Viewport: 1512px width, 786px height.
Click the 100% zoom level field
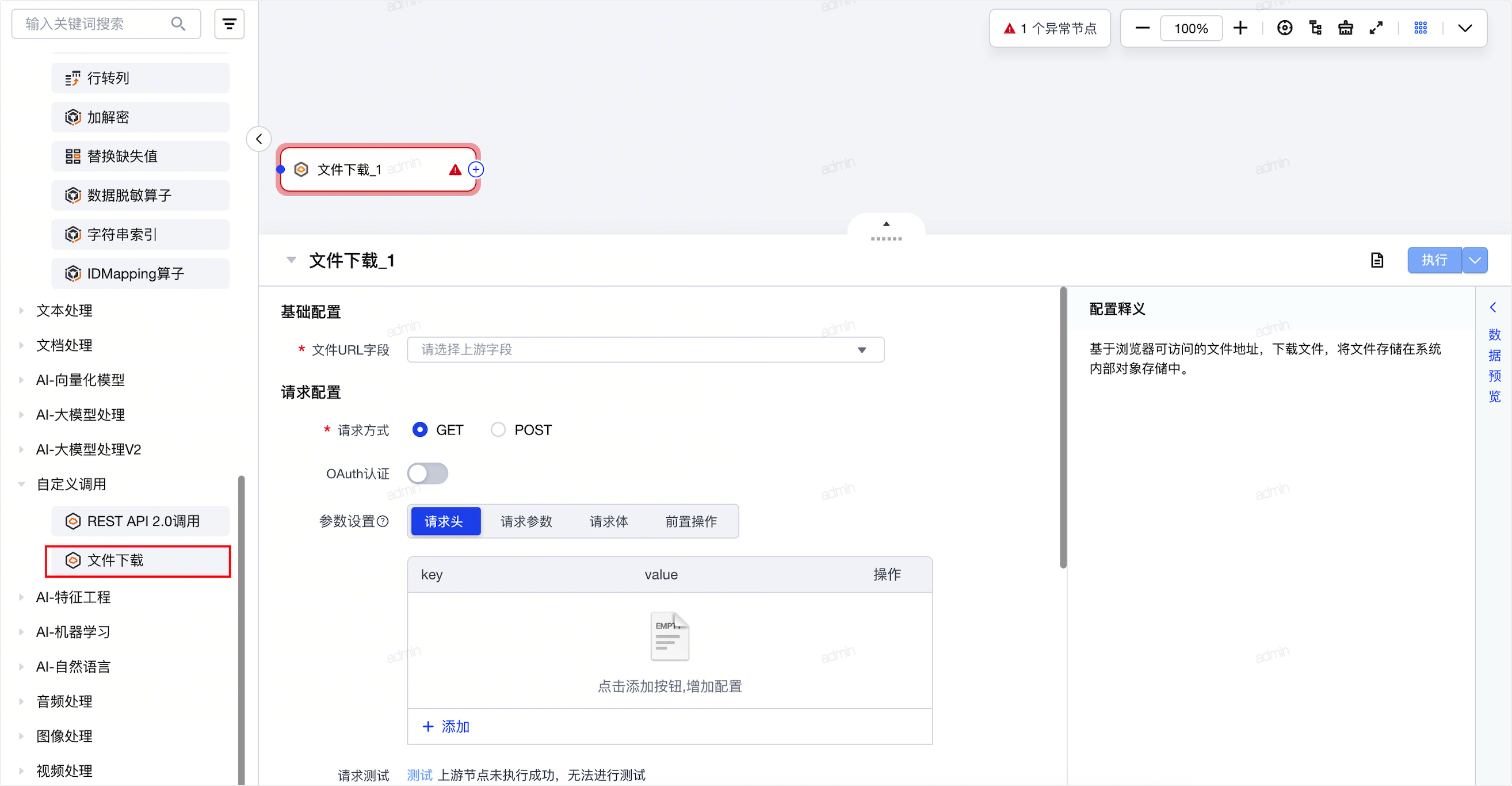pyautogui.click(x=1191, y=28)
